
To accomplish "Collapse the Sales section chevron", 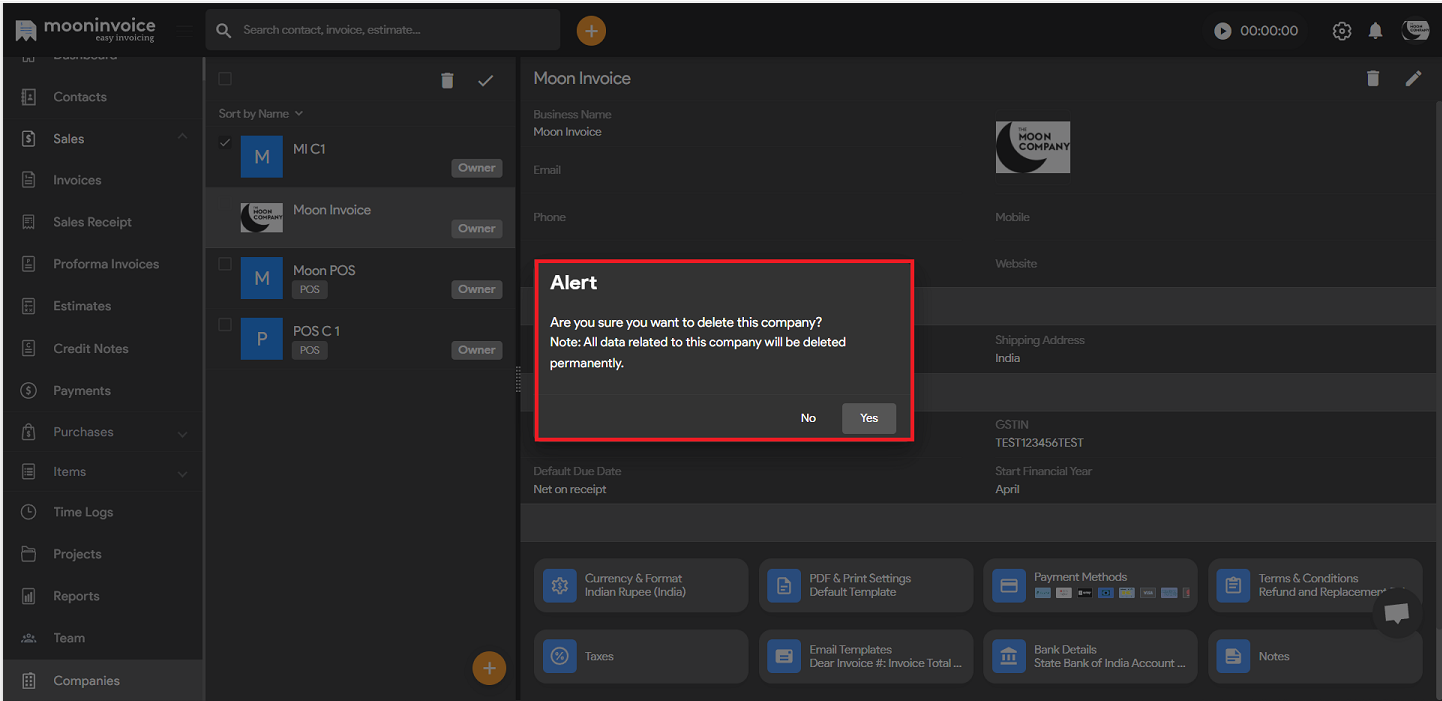I will pos(182,137).
